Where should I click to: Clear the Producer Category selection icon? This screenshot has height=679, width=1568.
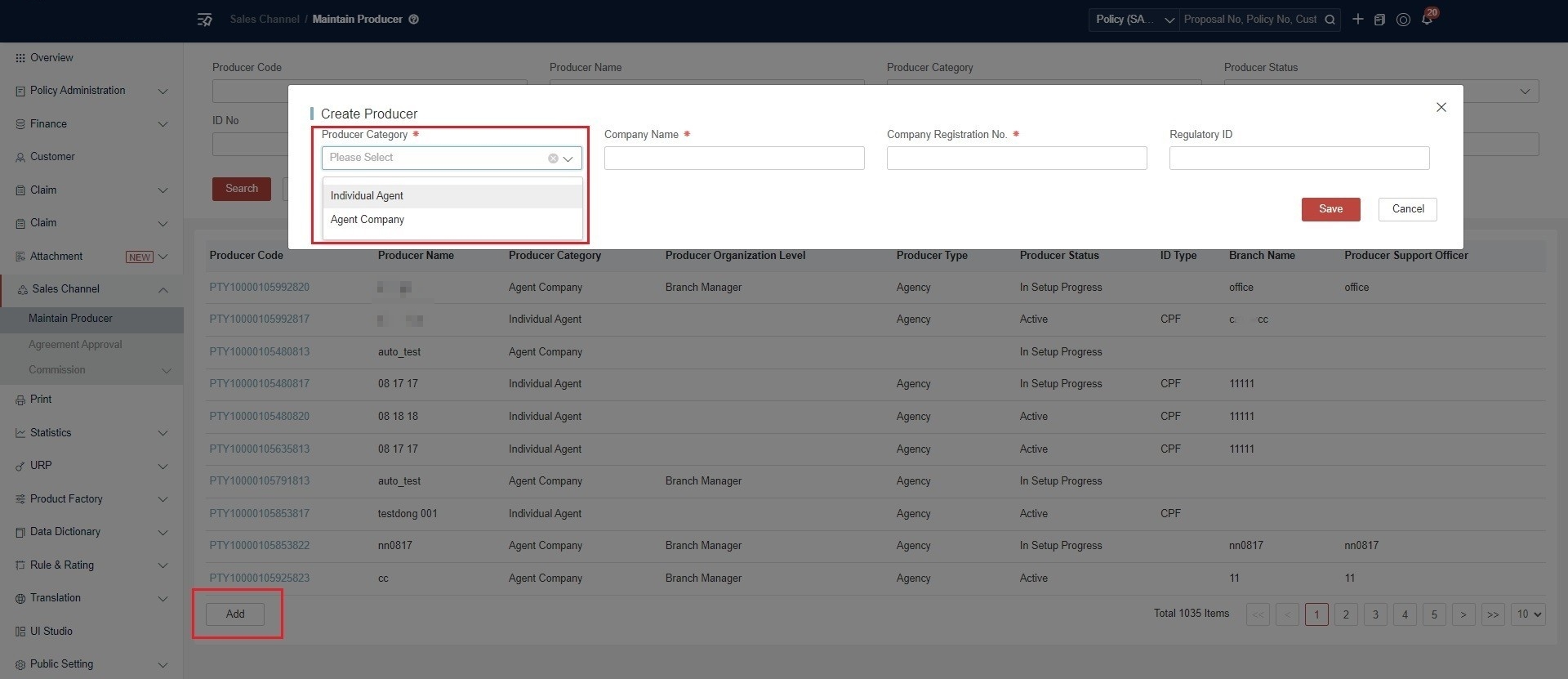[553, 159]
